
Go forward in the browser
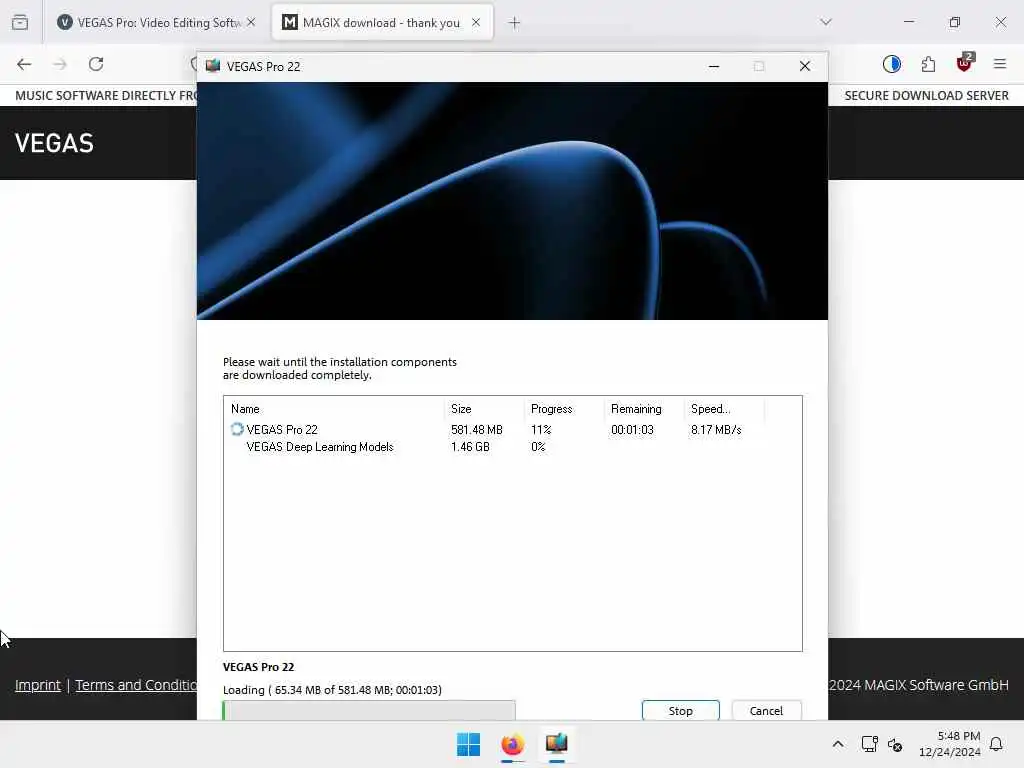(x=60, y=64)
